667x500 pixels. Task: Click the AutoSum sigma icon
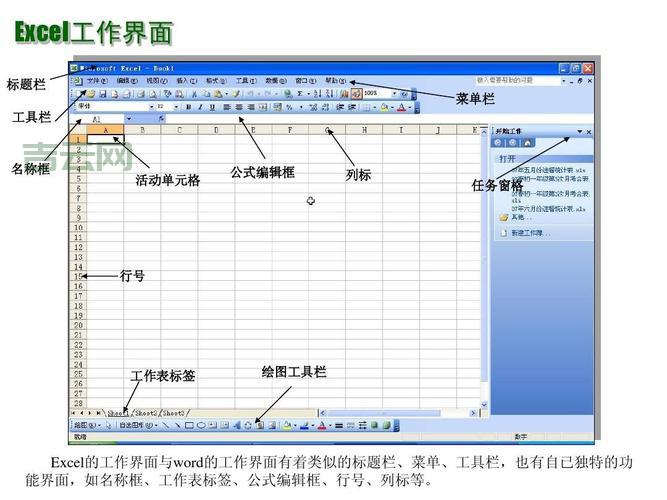300,94
